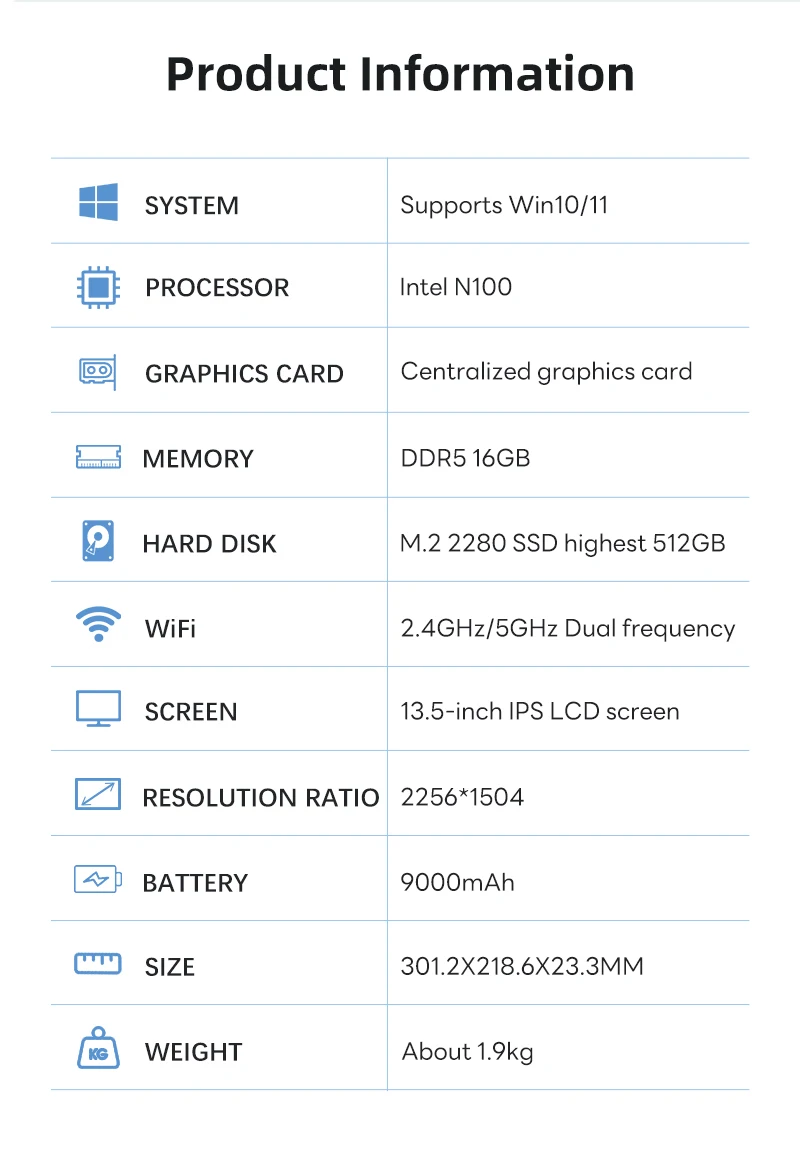Click the value Centralized graphics card

(546, 372)
